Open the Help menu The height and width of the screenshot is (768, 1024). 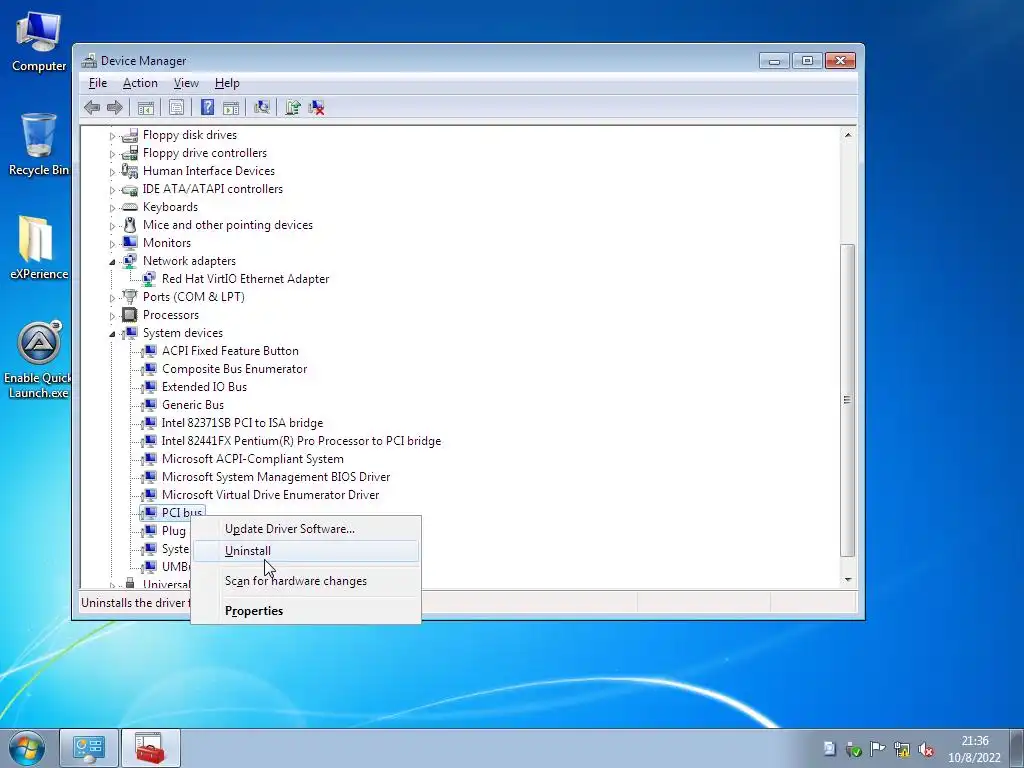(227, 83)
